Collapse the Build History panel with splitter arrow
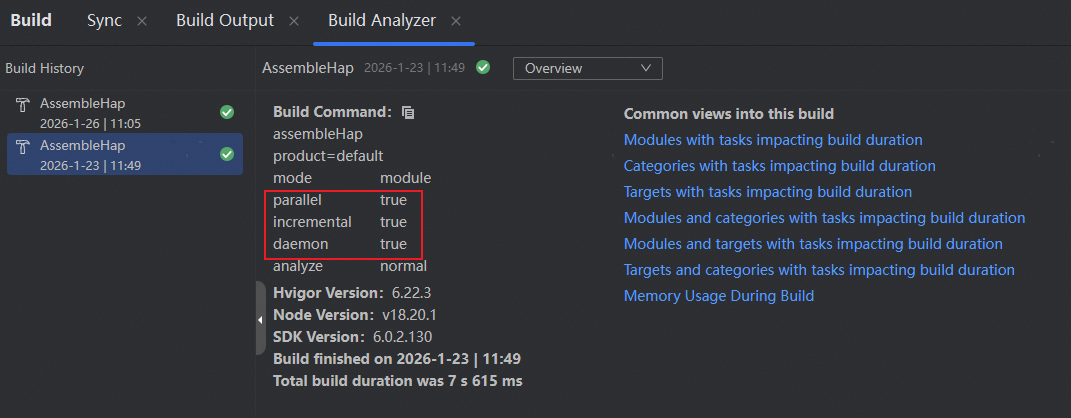 (x=260, y=319)
